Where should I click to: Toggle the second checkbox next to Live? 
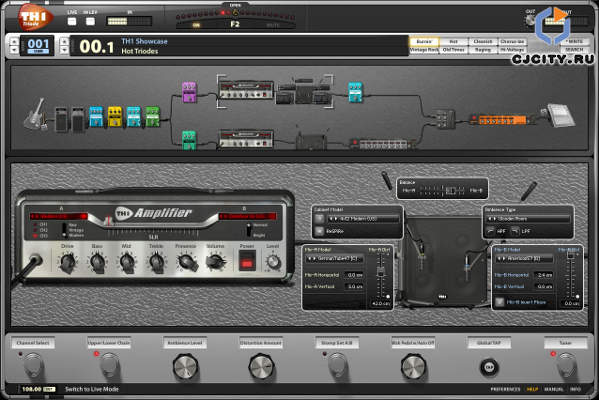tap(90, 21)
